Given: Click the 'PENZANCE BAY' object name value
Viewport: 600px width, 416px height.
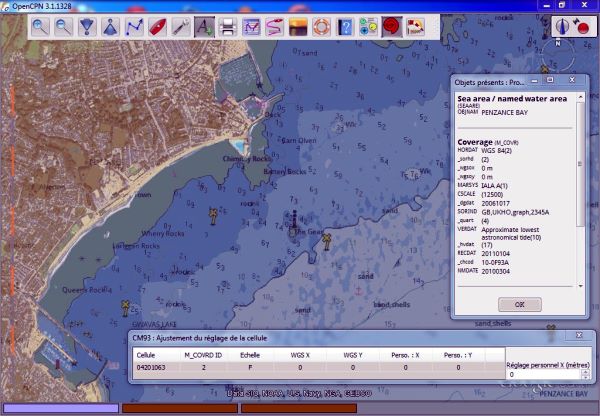Looking at the screenshot, I should pyautogui.click(x=504, y=113).
